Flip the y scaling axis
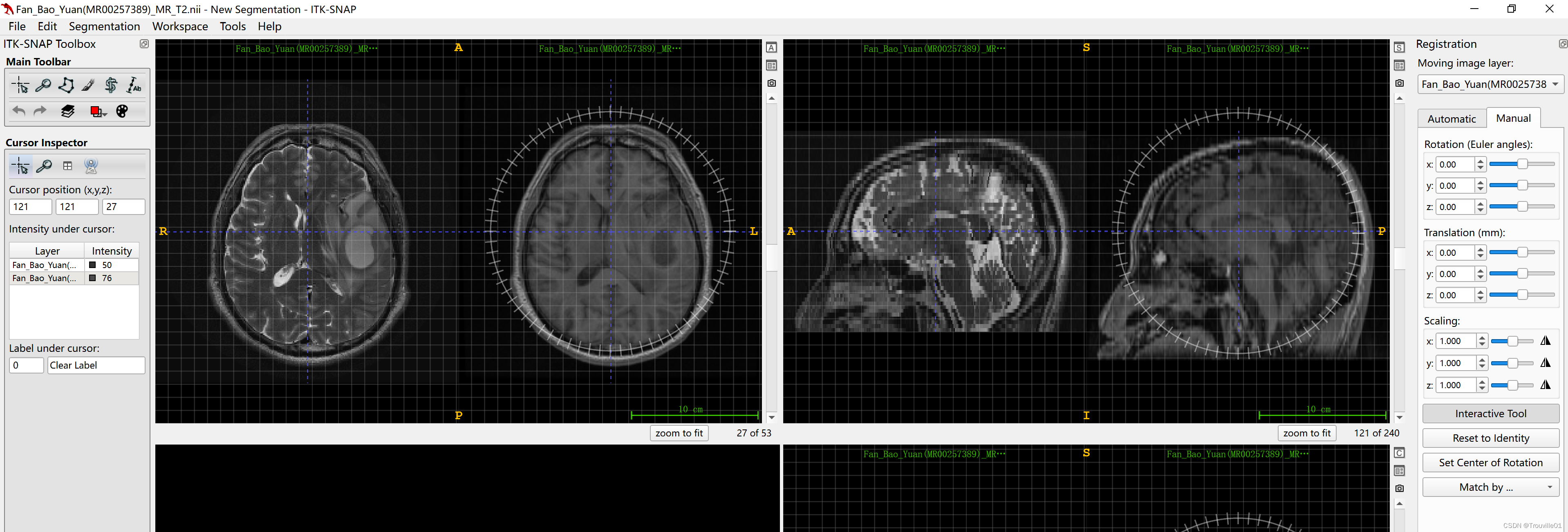 (x=1545, y=363)
